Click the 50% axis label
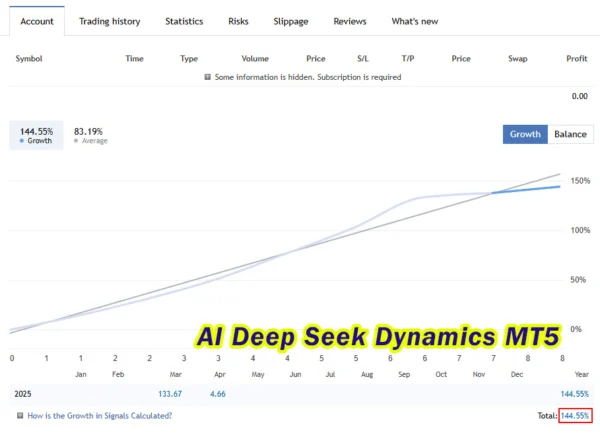The height and width of the screenshot is (435, 600). click(x=578, y=280)
